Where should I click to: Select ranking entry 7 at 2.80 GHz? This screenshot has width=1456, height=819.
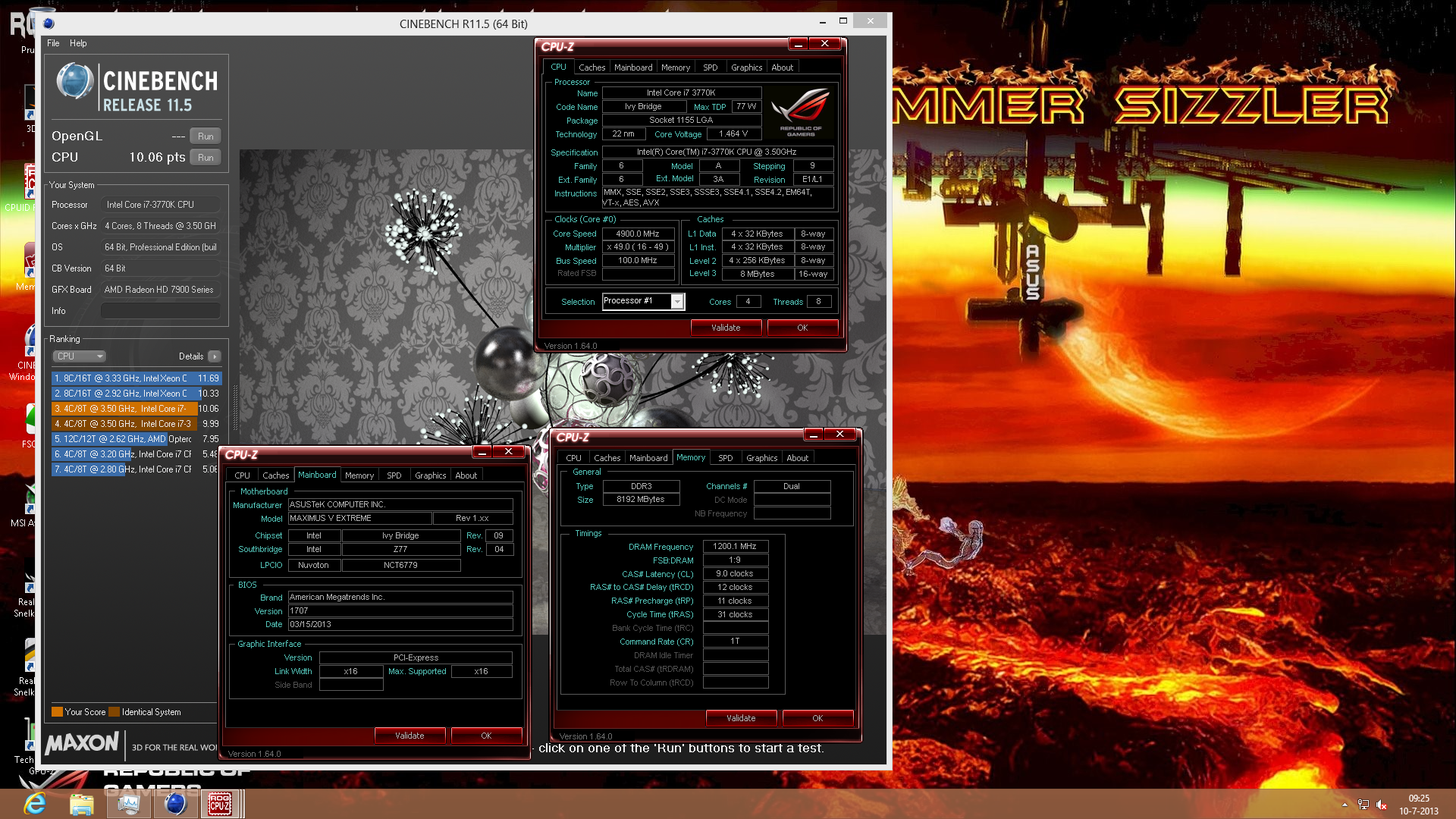(136, 469)
